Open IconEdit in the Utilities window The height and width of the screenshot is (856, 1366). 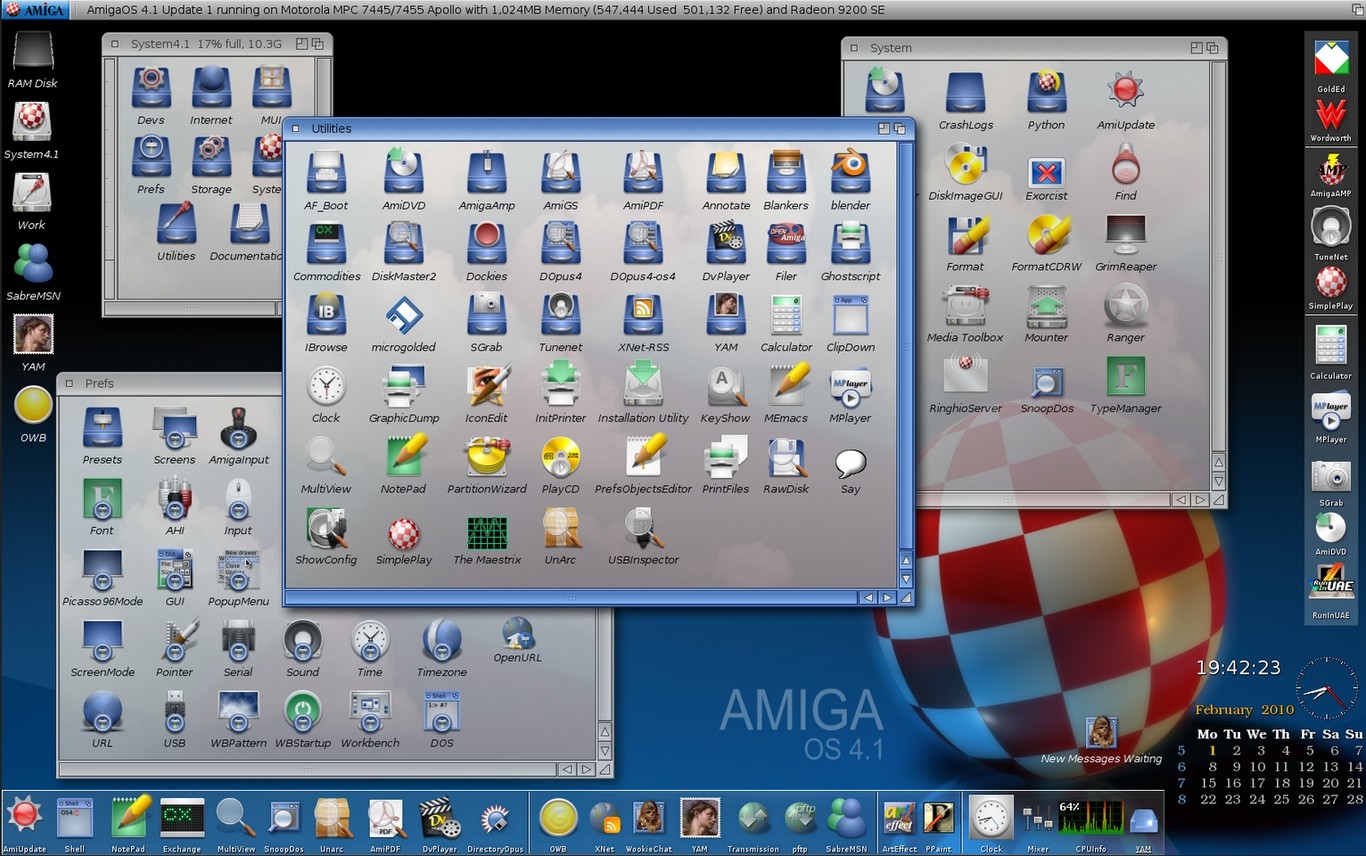pyautogui.click(x=485, y=383)
